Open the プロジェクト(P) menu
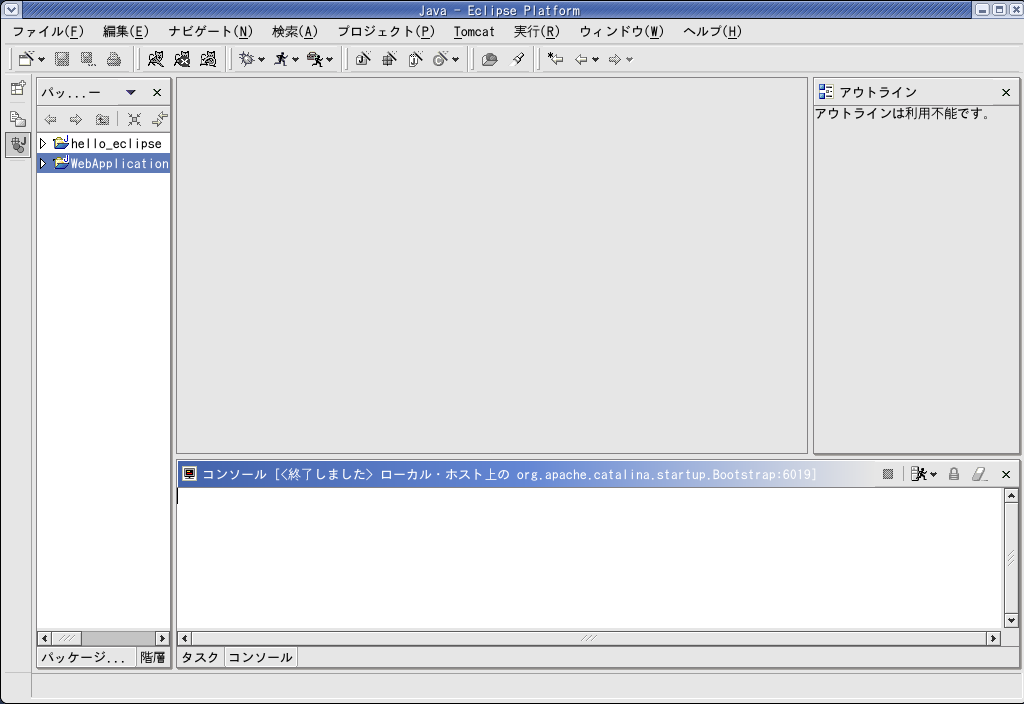Screen dimensions: 1024x704 [x=386, y=31]
